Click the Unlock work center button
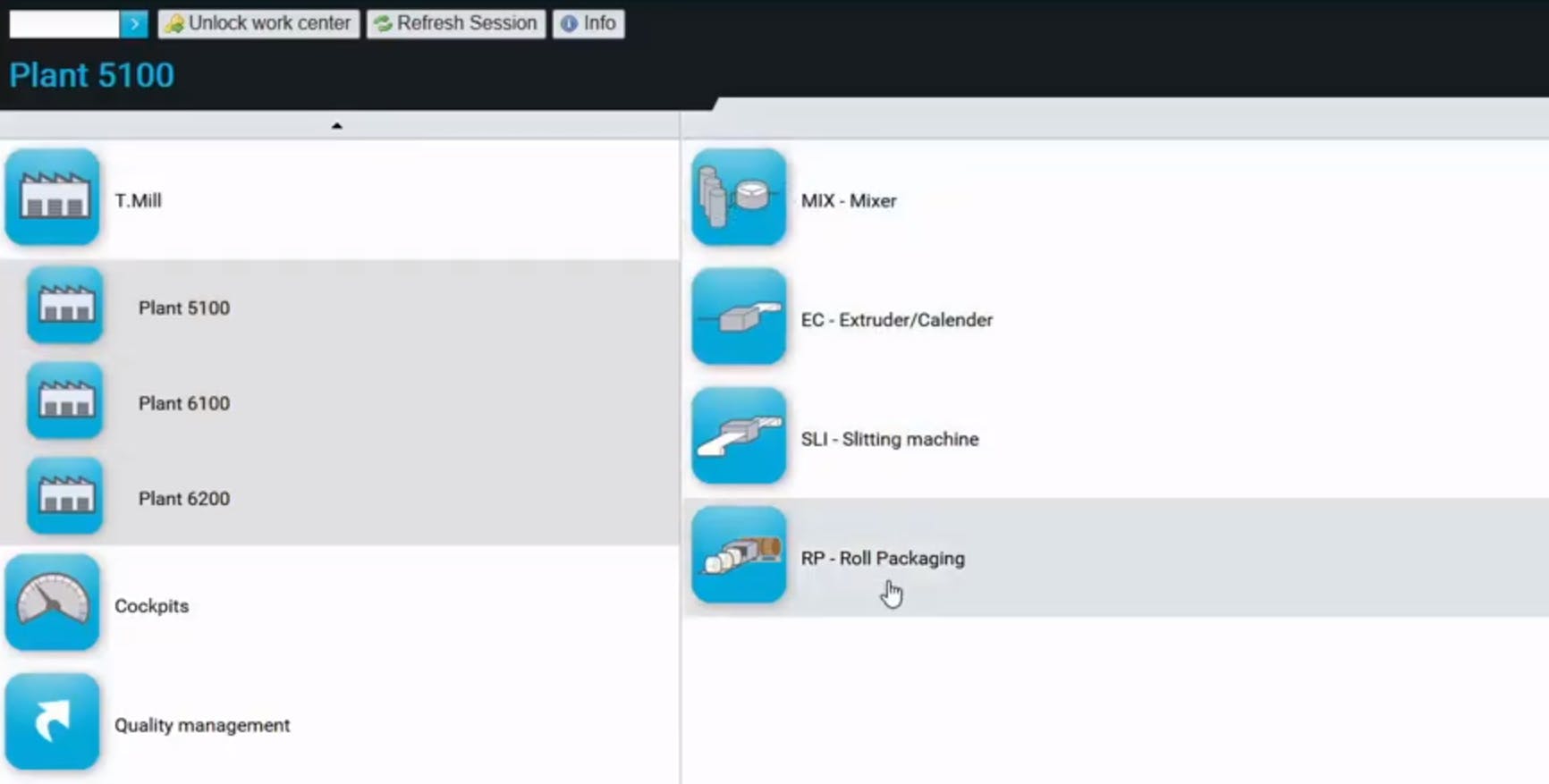Image resolution: width=1549 pixels, height=784 pixels. click(x=258, y=23)
